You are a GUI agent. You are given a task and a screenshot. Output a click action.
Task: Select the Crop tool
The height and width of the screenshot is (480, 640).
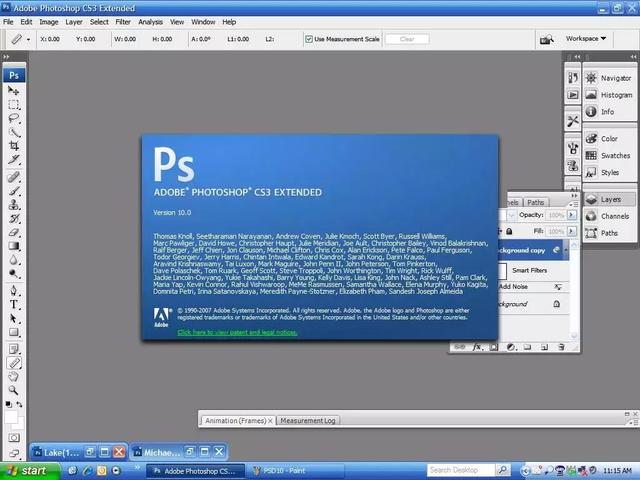[x=14, y=146]
